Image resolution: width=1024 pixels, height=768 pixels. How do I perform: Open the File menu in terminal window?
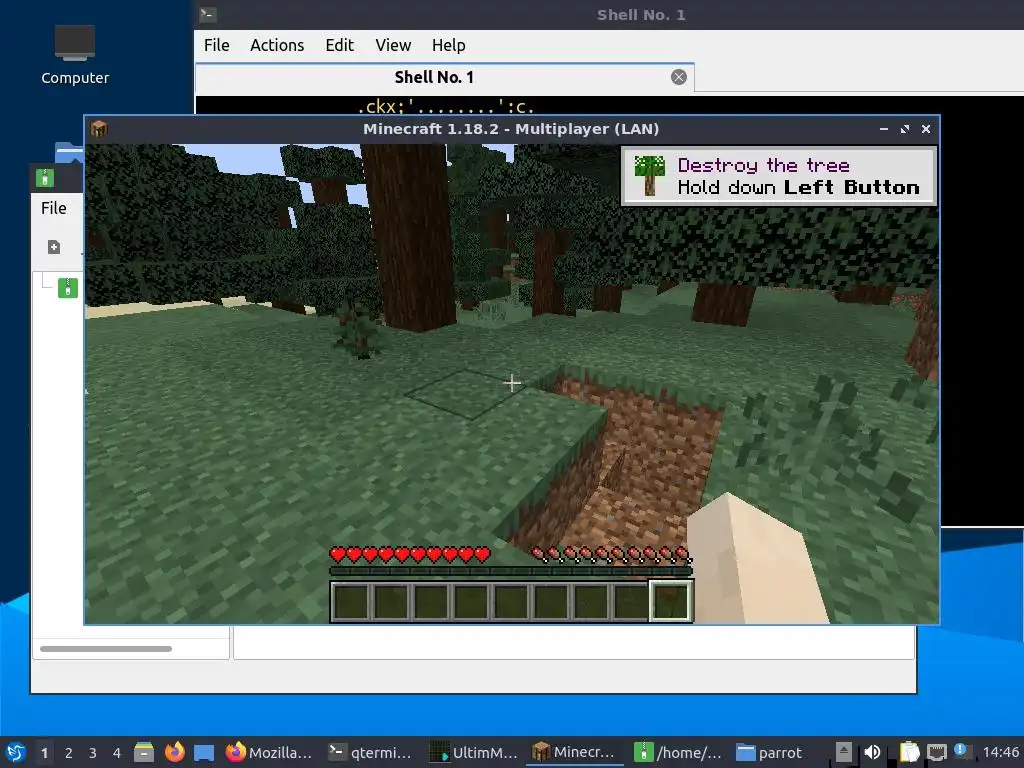216,45
